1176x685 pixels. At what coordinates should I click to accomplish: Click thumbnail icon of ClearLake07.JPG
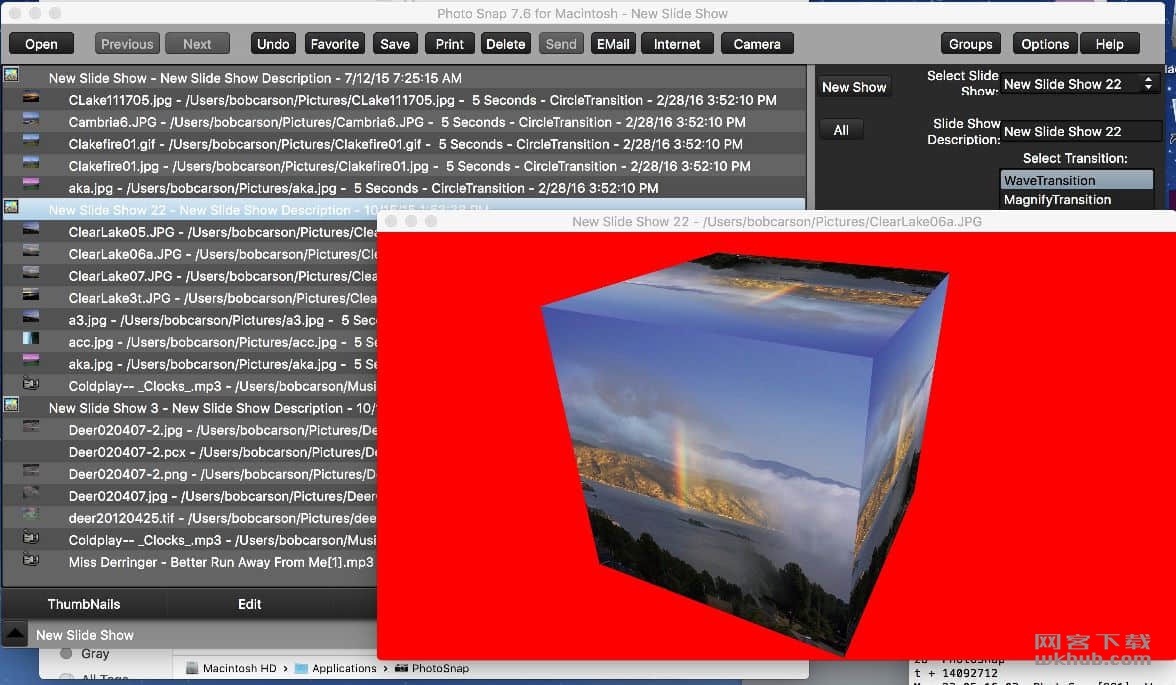(x=31, y=273)
